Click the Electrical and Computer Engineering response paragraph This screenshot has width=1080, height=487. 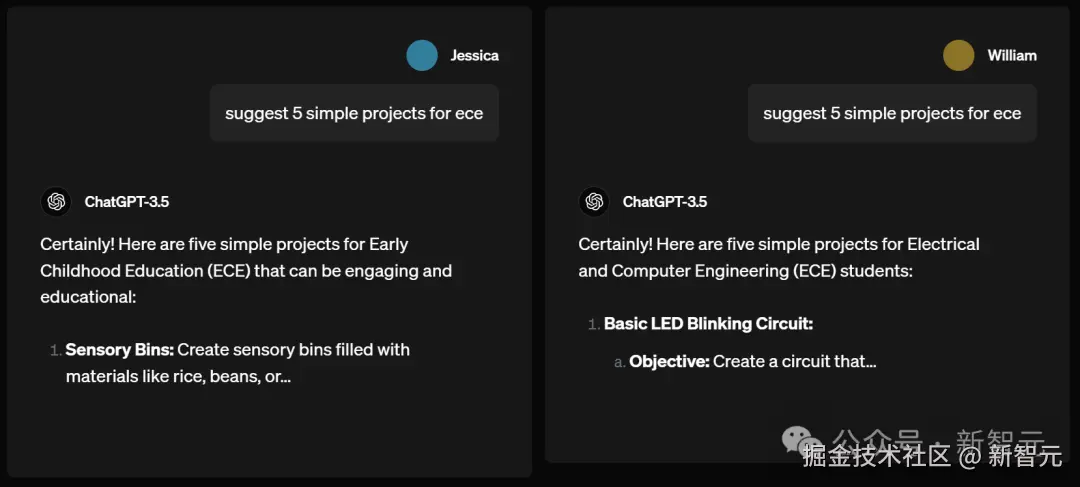pos(778,258)
